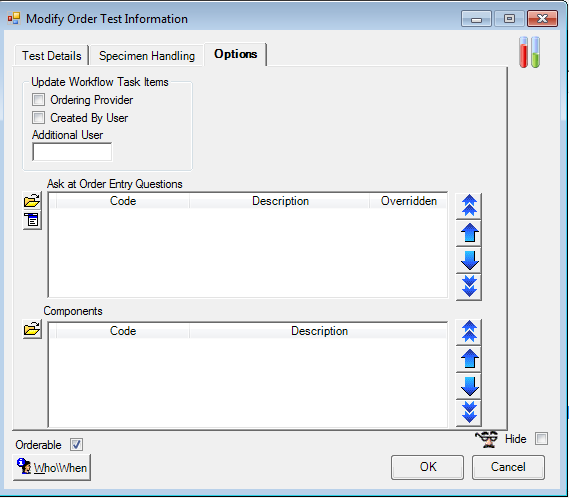The width and height of the screenshot is (569, 498).
Task: Move question to top with double up arrow
Action: click(469, 206)
